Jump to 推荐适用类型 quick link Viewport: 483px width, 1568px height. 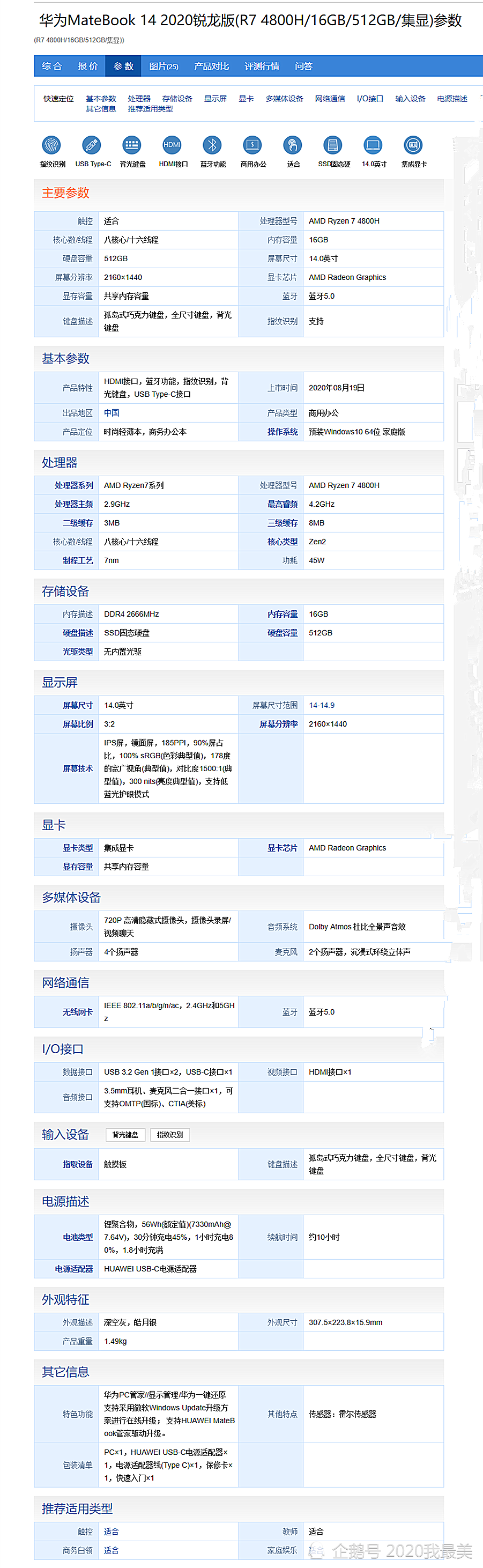point(150,109)
